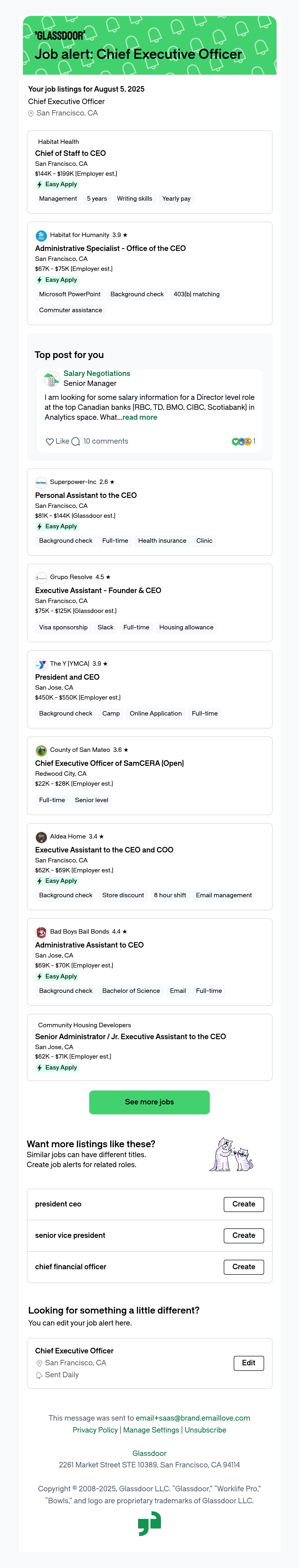Open the Chief of Staff to CEO listing
The image size is (299, 1568).
pyautogui.click(x=70, y=153)
